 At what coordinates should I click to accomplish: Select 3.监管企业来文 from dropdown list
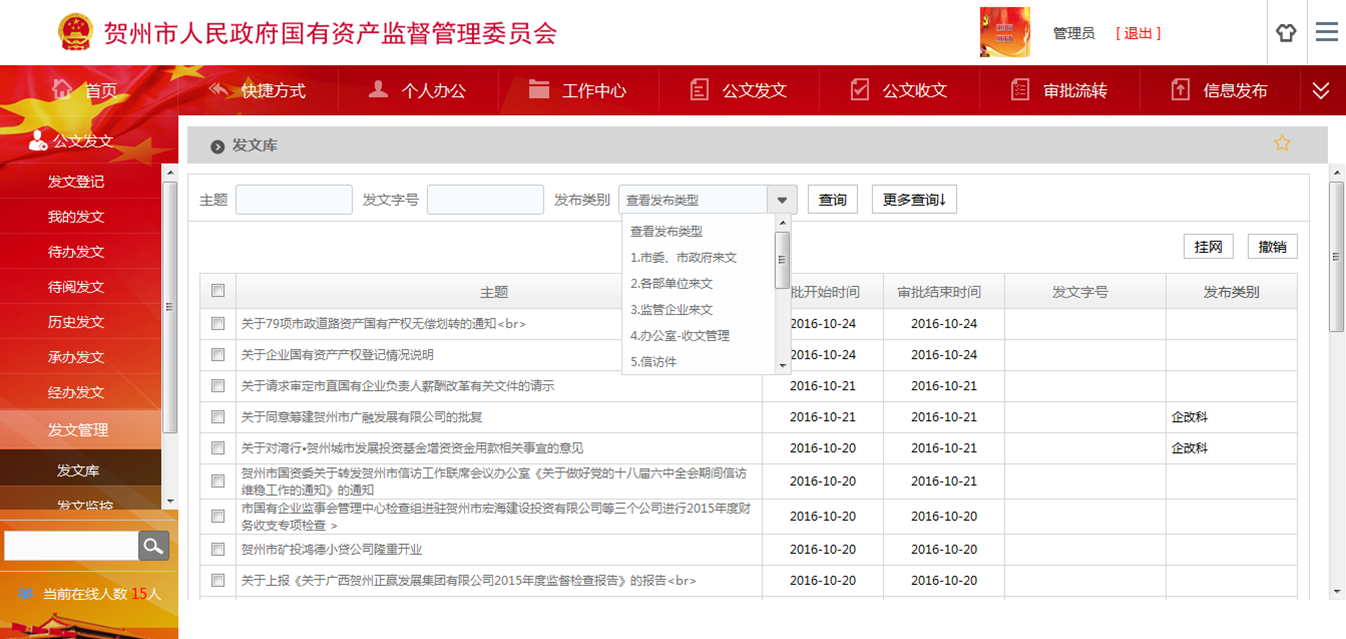point(672,310)
